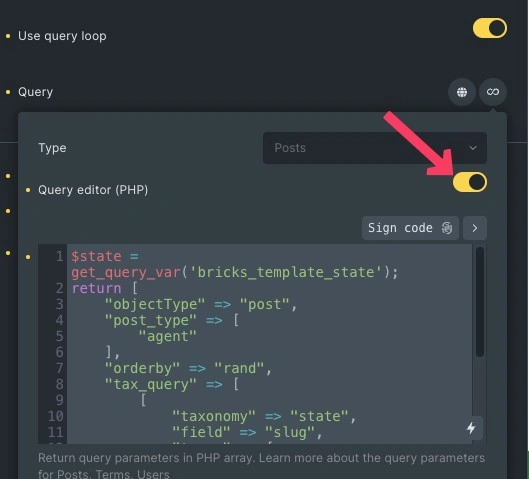Click the infinity query loop icon
Screen dimensions: 529x479
[493, 92]
